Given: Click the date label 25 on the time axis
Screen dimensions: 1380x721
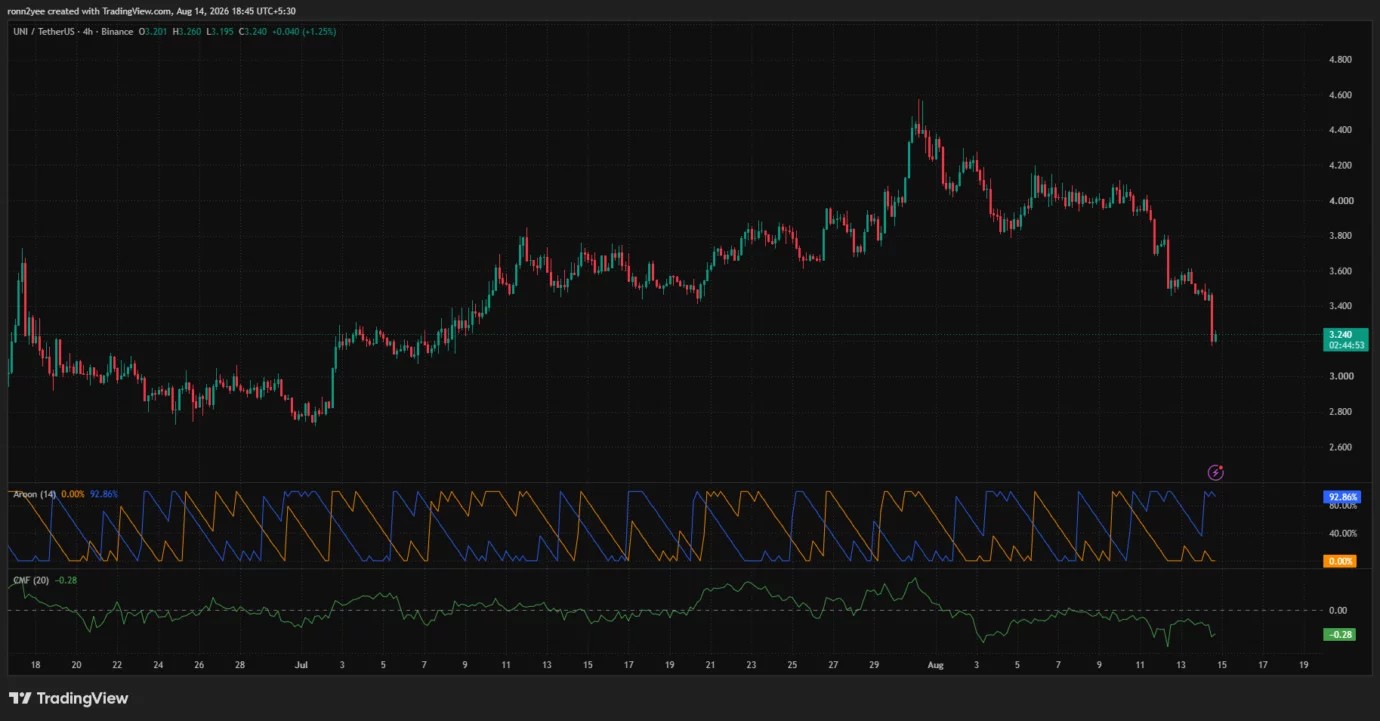Looking at the screenshot, I should point(792,664).
